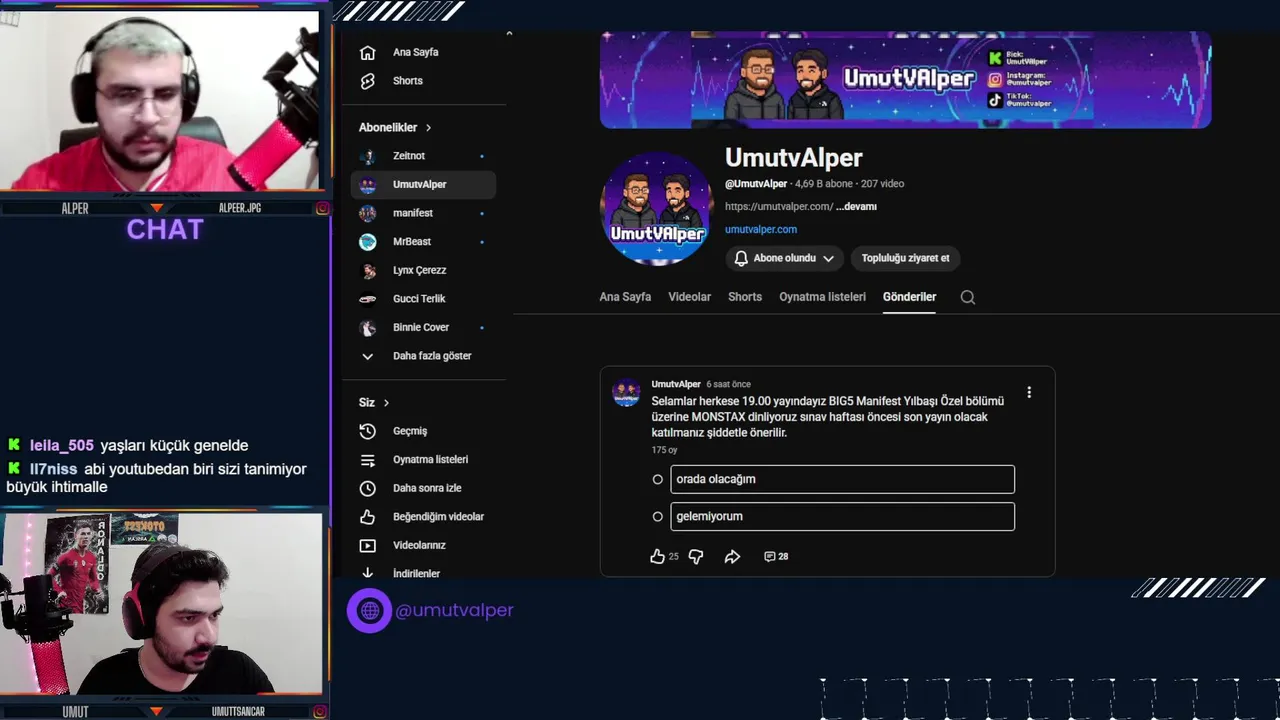
Task: Click the https://umutvalper.com/ description link
Action: pos(779,207)
